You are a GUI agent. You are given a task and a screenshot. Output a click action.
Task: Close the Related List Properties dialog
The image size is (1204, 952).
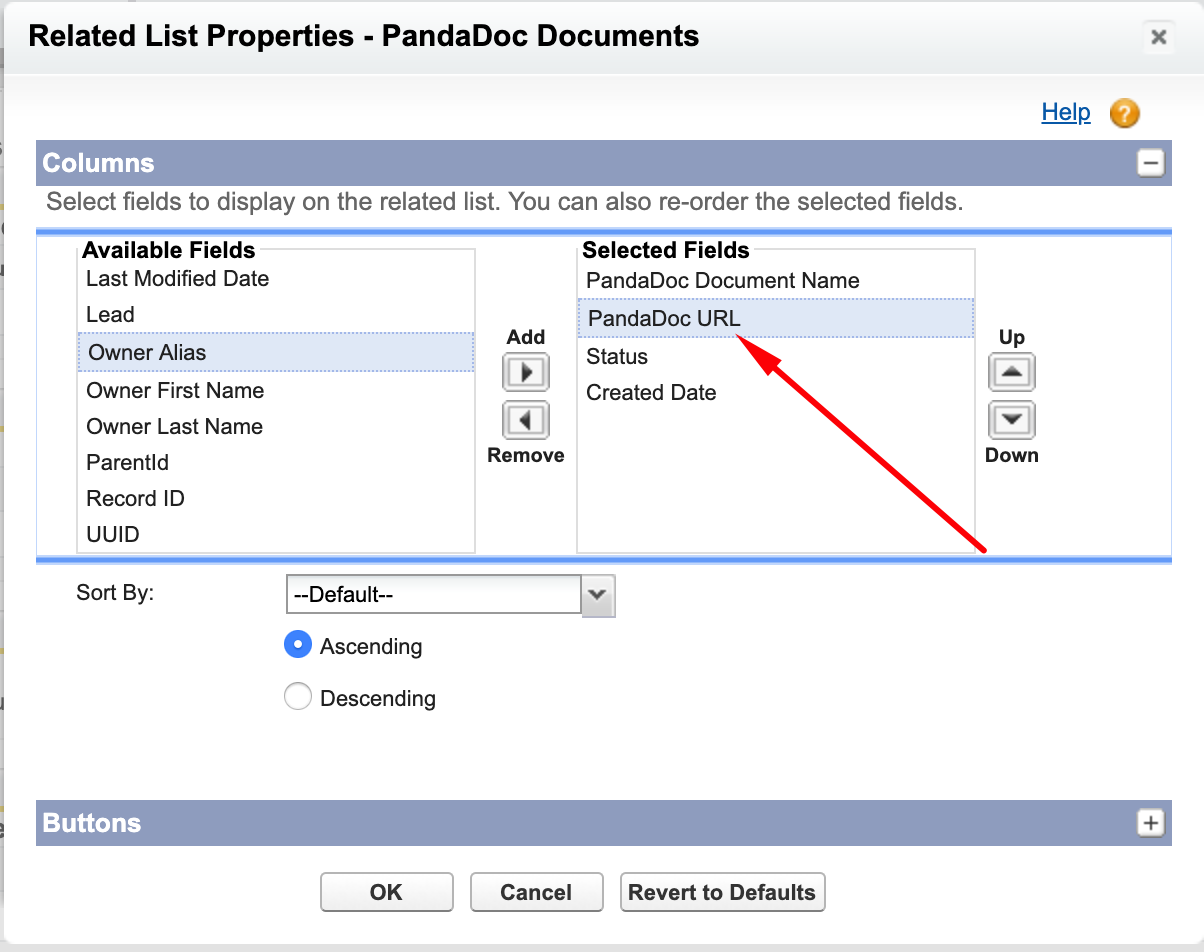[1158, 38]
